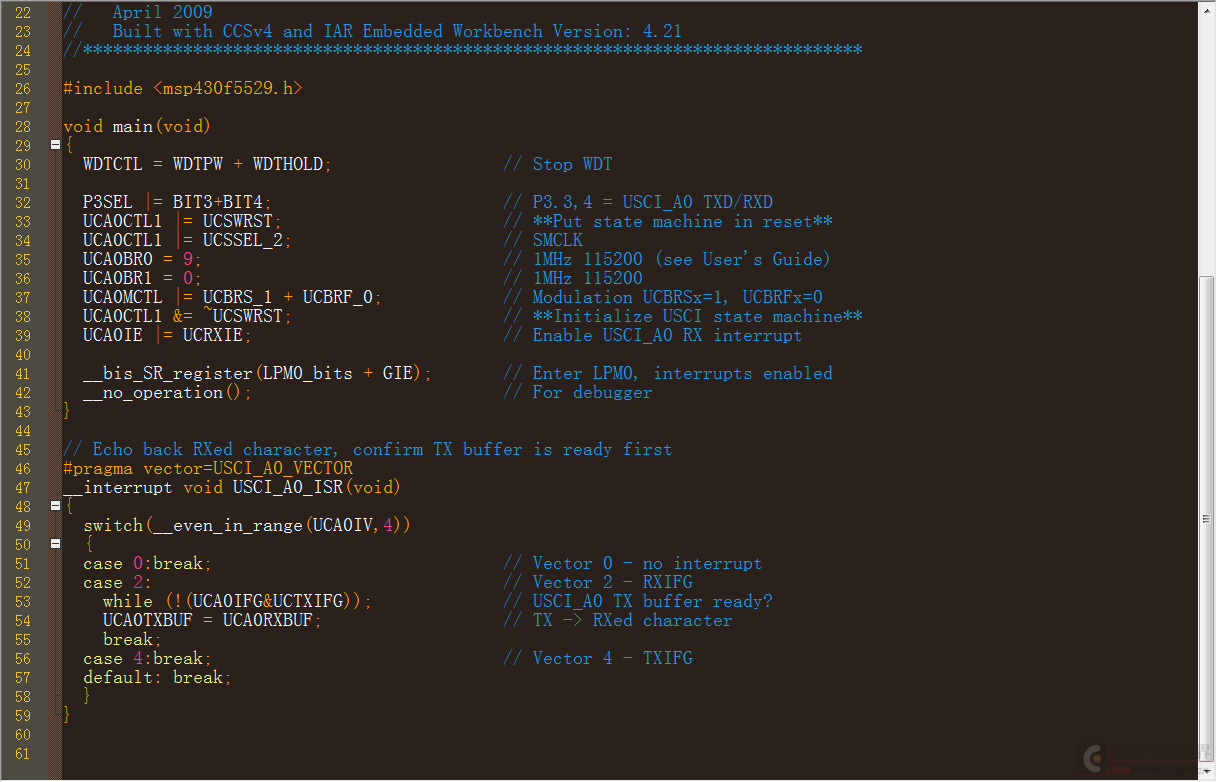Collapse the USCI_A0_ISR function fold marker
The image size is (1217, 782).
click(55, 506)
